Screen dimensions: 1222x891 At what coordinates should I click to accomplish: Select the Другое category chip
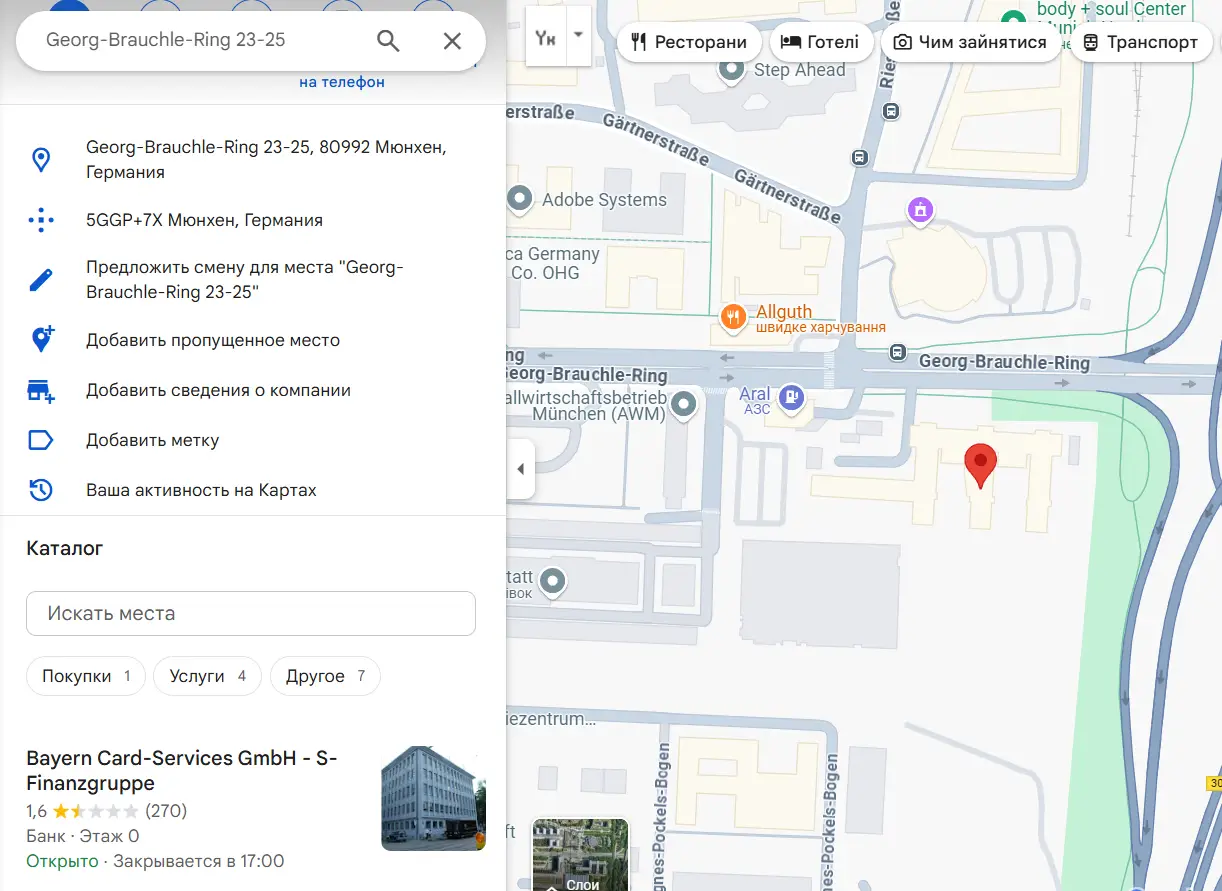click(325, 676)
